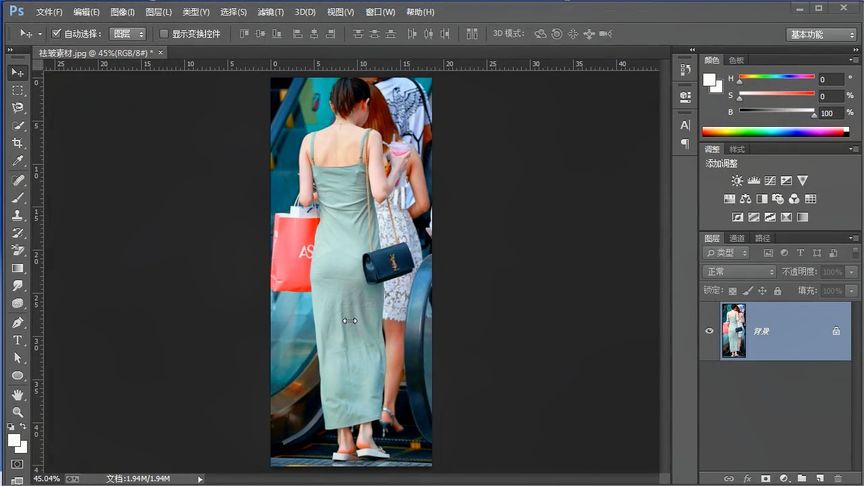Select the Hand tool

tap(17, 394)
